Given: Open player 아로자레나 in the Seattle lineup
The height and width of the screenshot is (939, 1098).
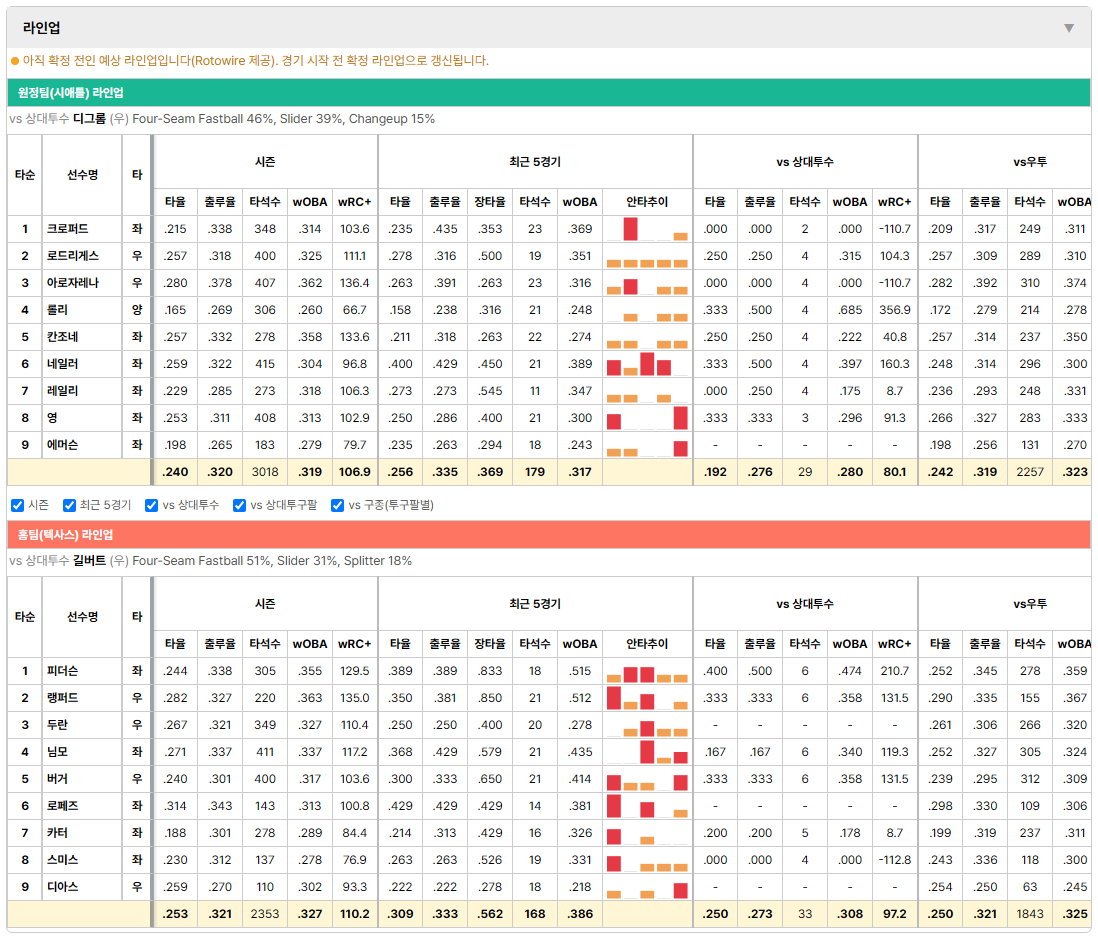Looking at the screenshot, I should pos(73,283).
